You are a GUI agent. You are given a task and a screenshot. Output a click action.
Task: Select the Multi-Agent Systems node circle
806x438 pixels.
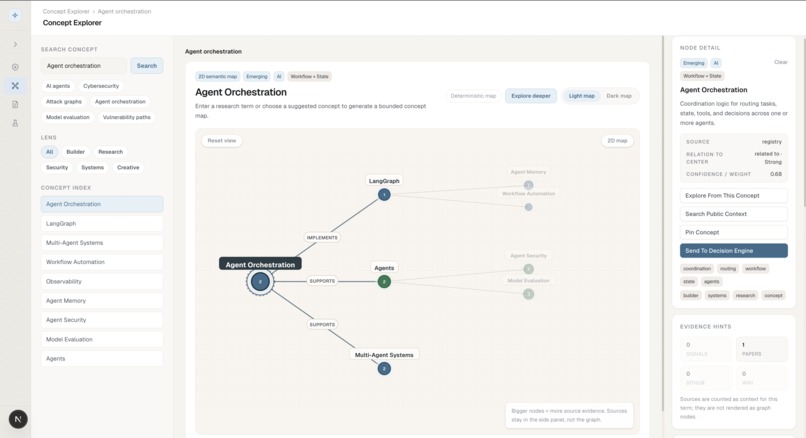(384, 369)
